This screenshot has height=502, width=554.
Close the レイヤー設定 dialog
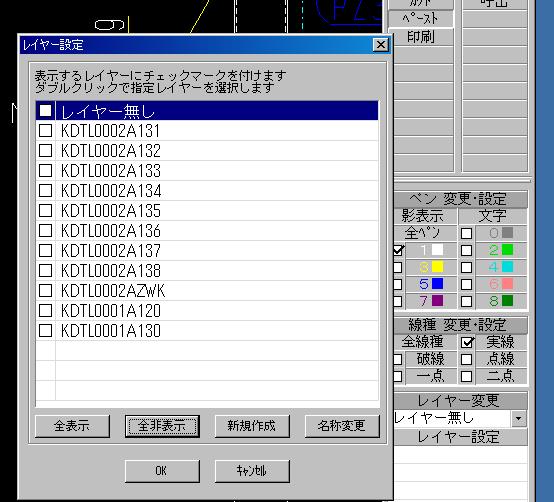tap(381, 45)
